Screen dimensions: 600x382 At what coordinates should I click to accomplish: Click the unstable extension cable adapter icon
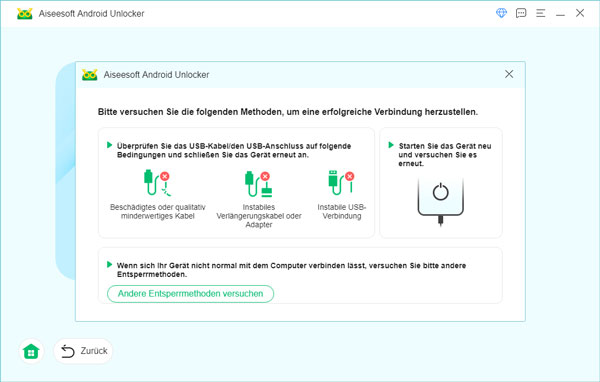tap(259, 184)
